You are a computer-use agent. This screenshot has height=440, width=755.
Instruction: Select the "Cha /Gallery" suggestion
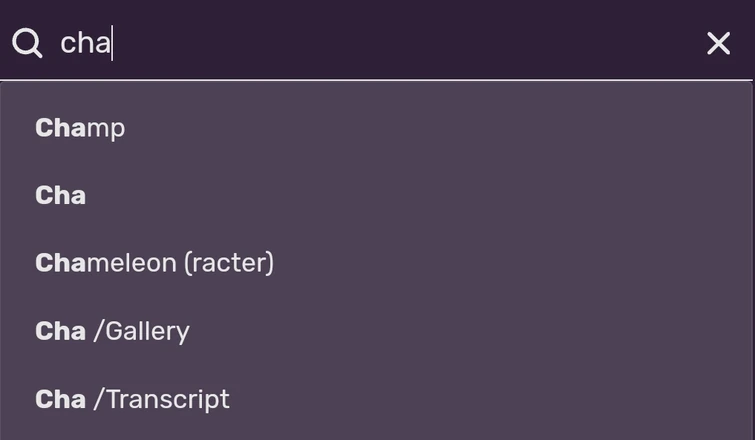(112, 331)
